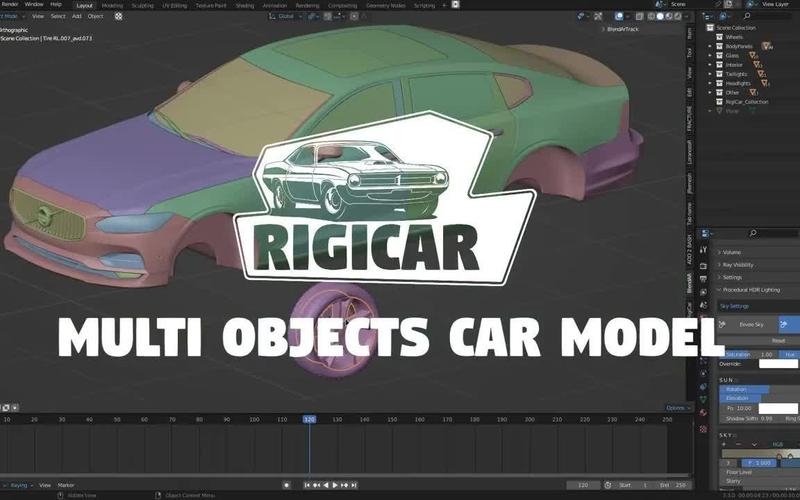
Task: Open the Render menu
Action: 10,4
